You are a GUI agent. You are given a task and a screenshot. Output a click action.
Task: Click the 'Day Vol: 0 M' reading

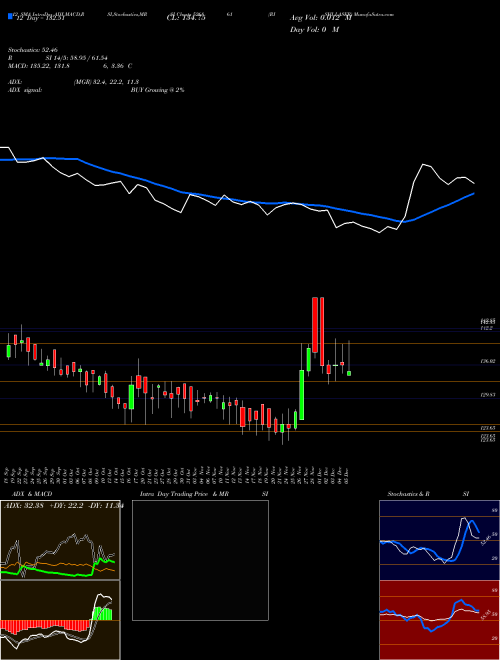(x=314, y=30)
